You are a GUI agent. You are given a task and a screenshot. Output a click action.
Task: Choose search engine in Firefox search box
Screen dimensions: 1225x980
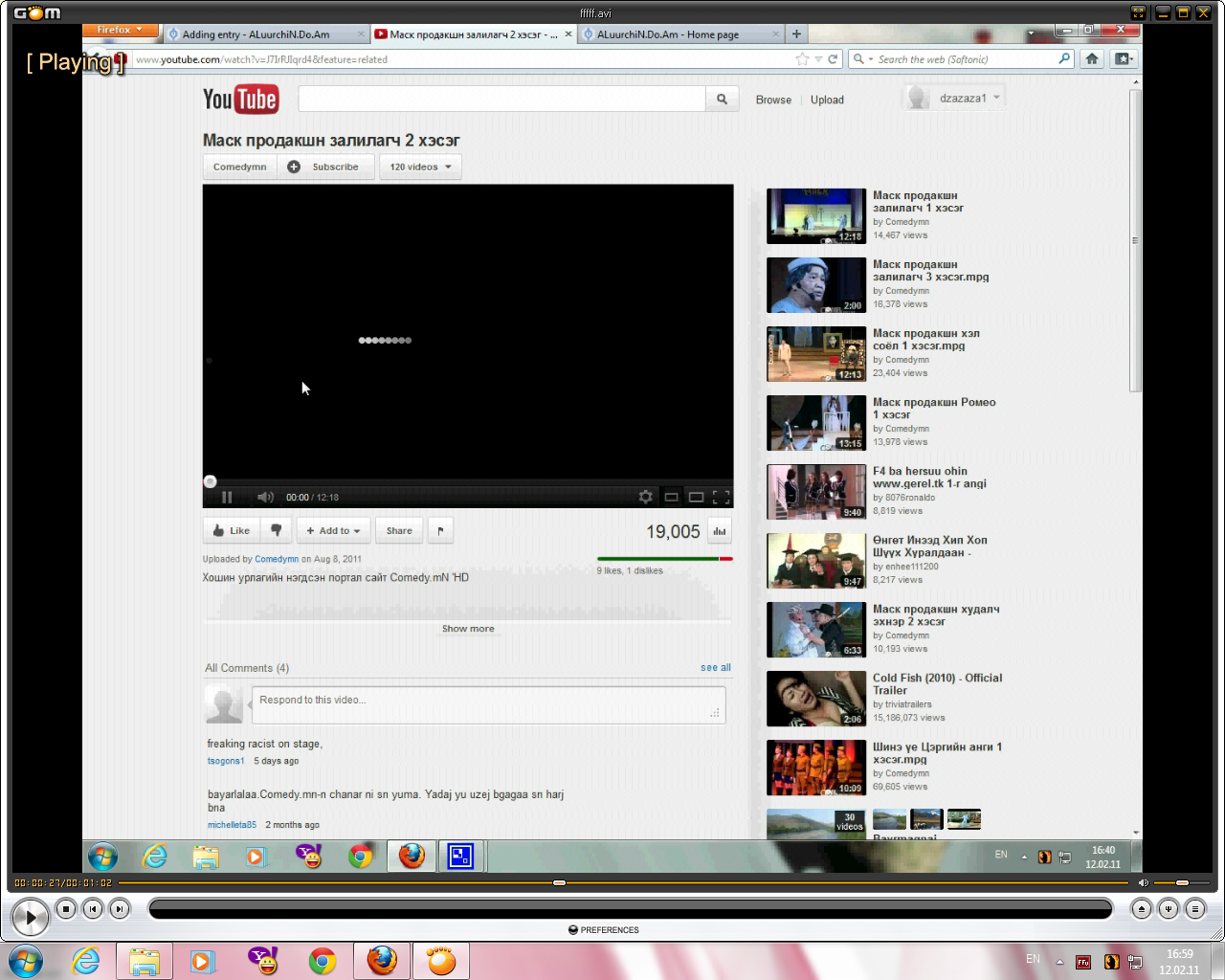pyautogui.click(x=862, y=59)
